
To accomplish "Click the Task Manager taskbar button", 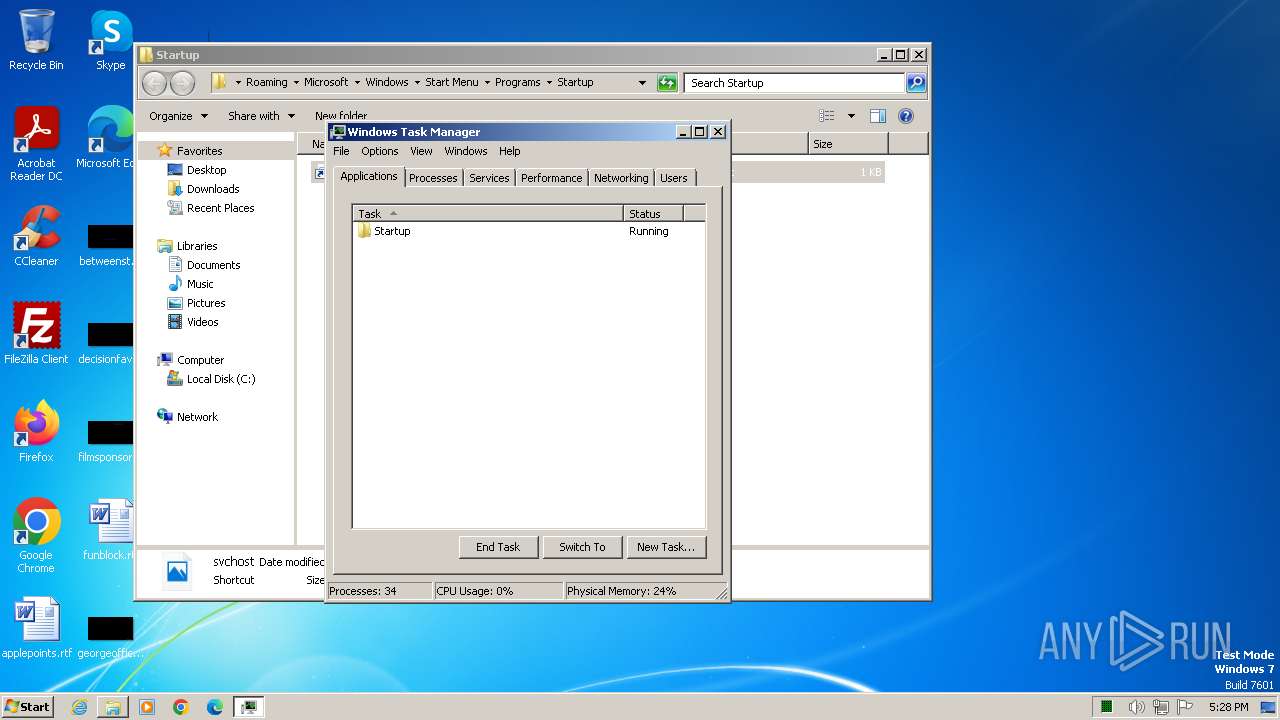I will click(x=249, y=707).
